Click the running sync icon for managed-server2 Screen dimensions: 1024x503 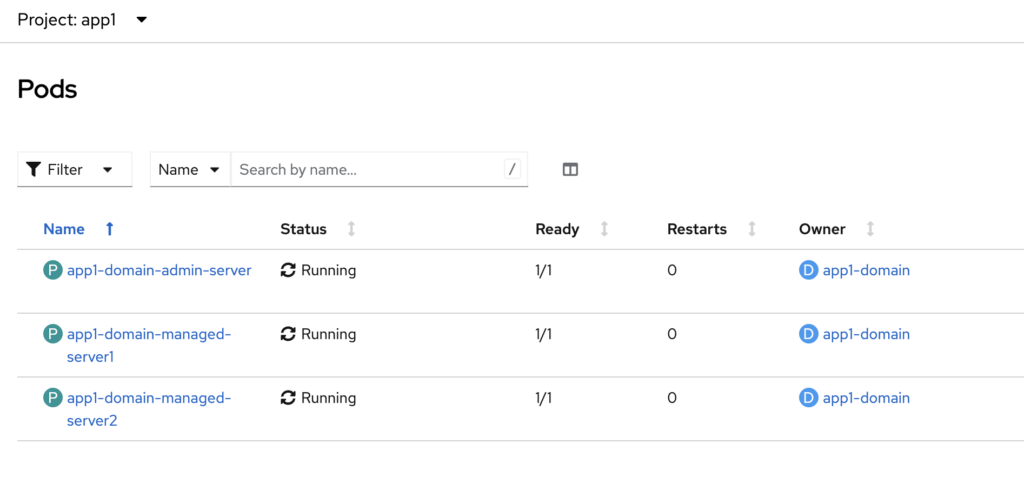pos(288,398)
